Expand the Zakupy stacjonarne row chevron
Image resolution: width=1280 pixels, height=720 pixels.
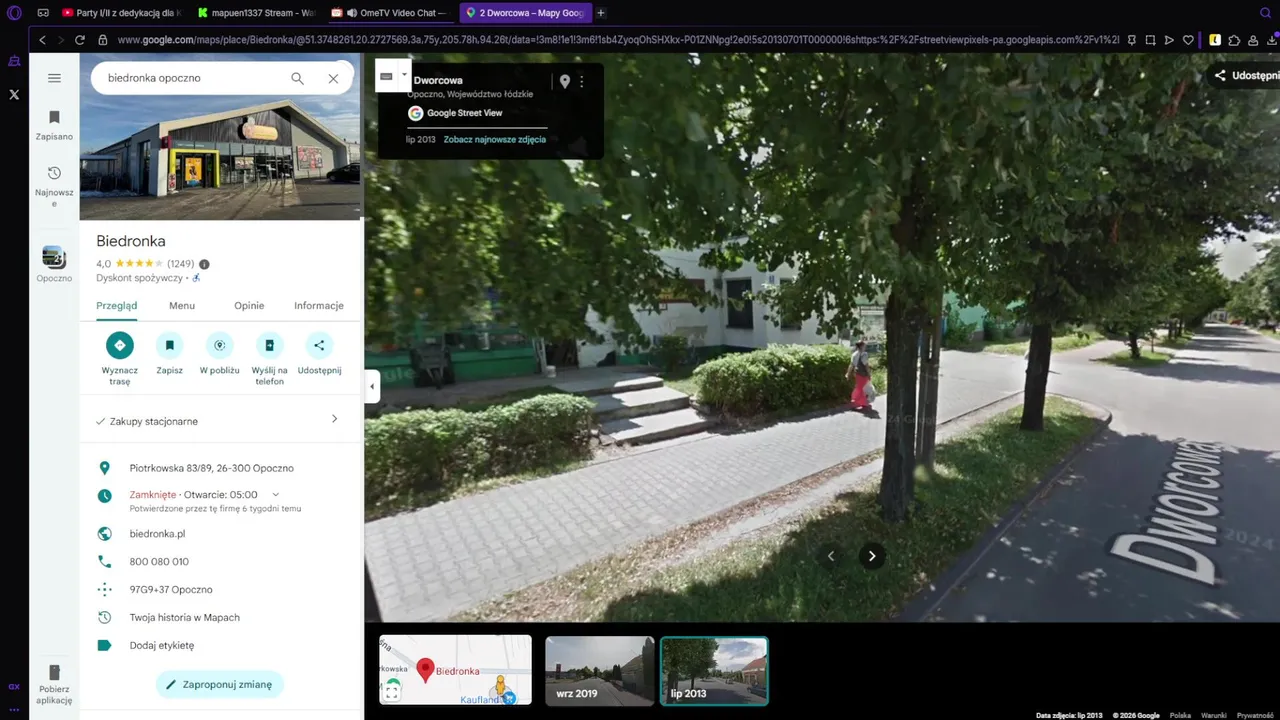334,419
